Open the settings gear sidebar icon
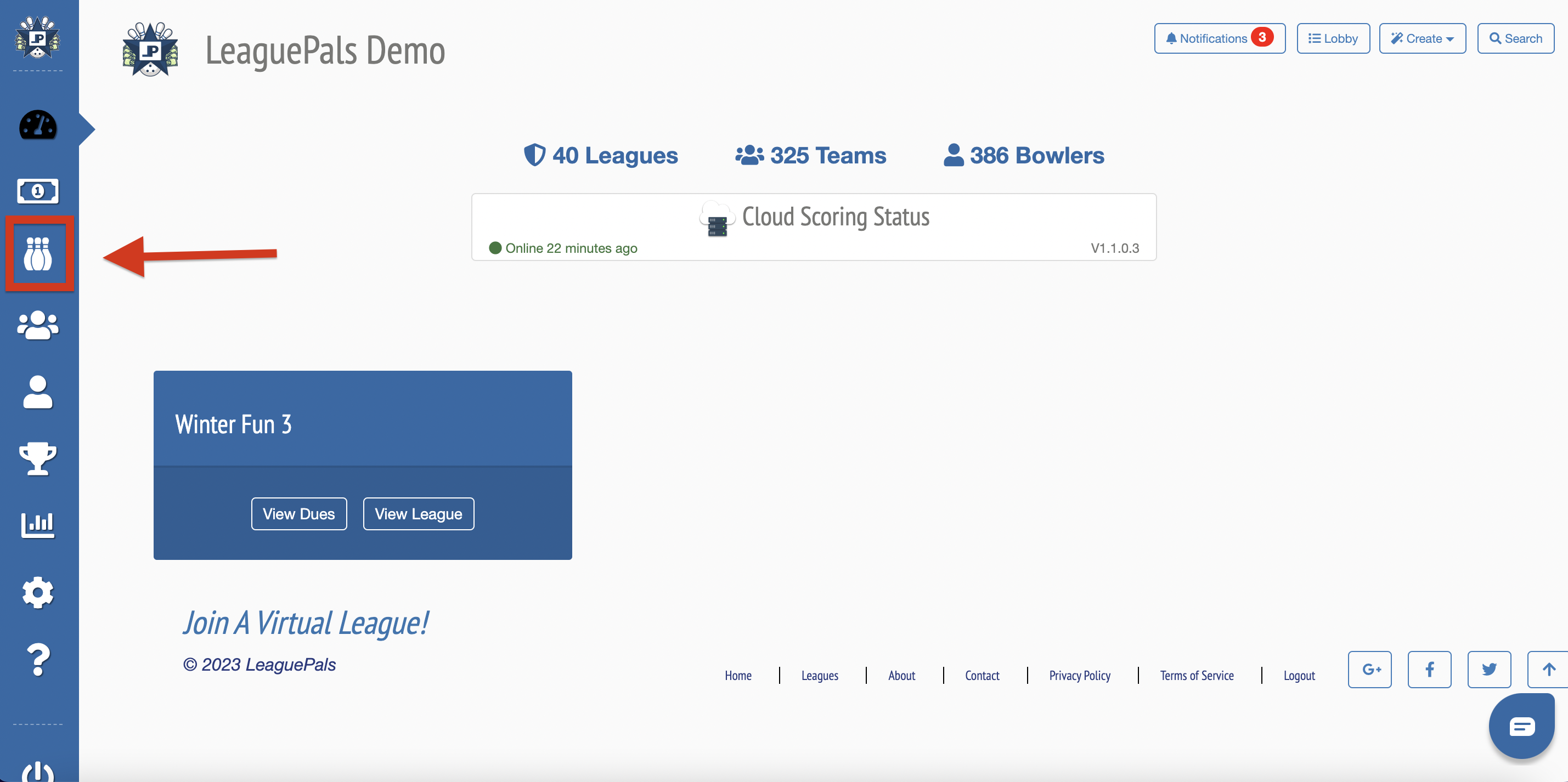This screenshot has width=1568, height=782. pyautogui.click(x=38, y=592)
